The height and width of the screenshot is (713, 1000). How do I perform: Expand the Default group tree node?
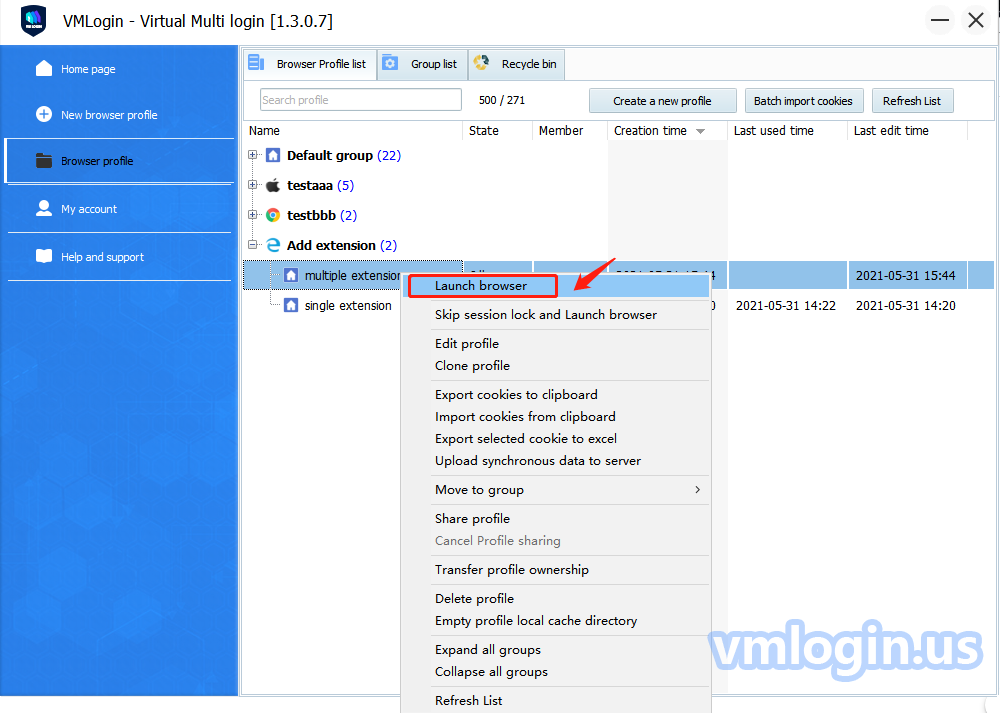(x=253, y=155)
